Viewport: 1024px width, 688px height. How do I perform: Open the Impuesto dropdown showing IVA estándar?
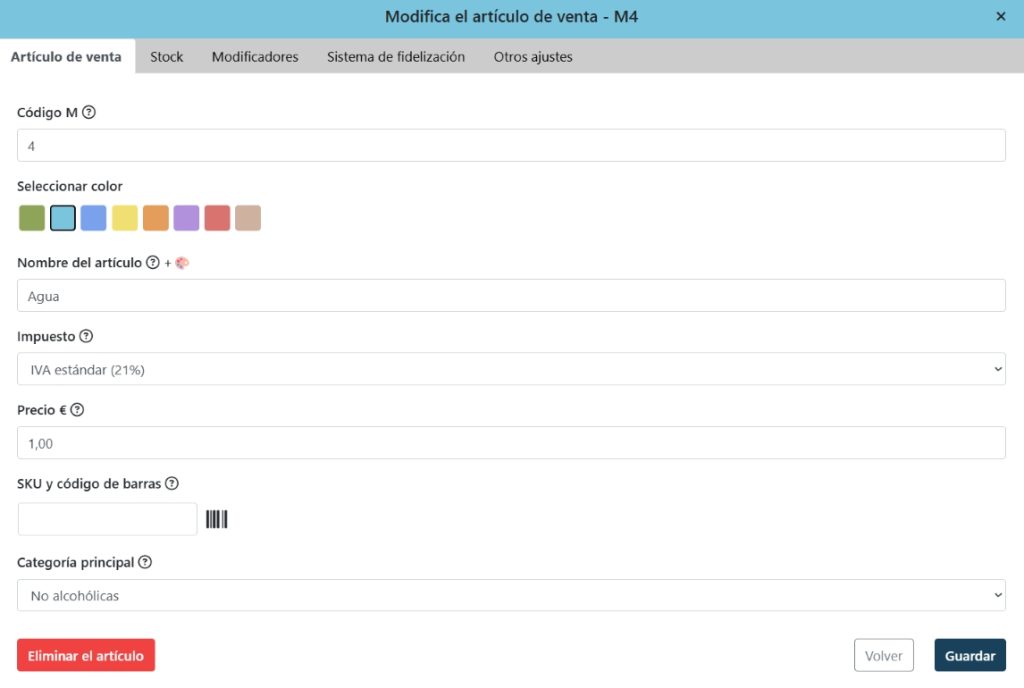pos(512,368)
